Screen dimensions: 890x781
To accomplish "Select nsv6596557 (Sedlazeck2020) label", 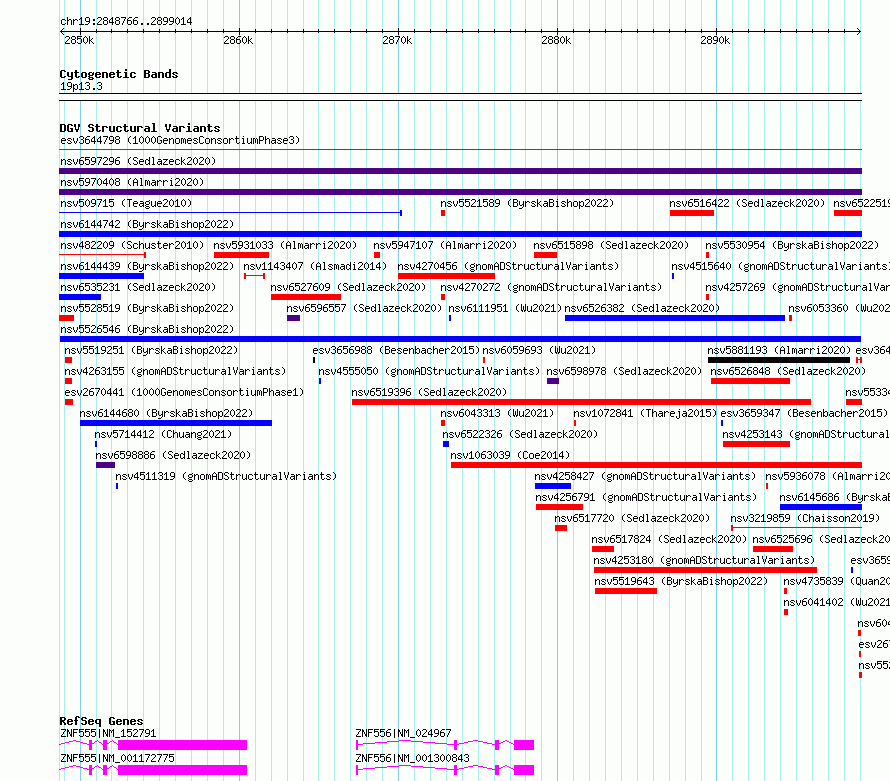I will 364,308.
